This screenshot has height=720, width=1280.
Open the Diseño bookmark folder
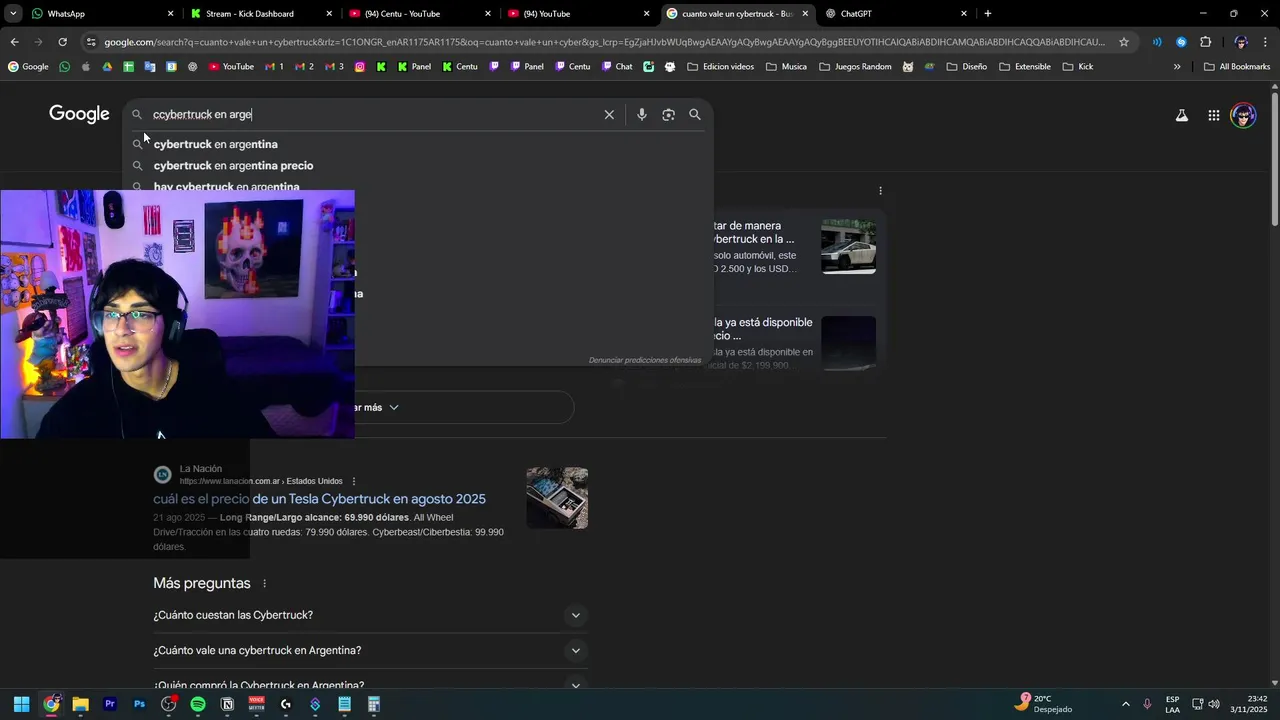[966, 67]
